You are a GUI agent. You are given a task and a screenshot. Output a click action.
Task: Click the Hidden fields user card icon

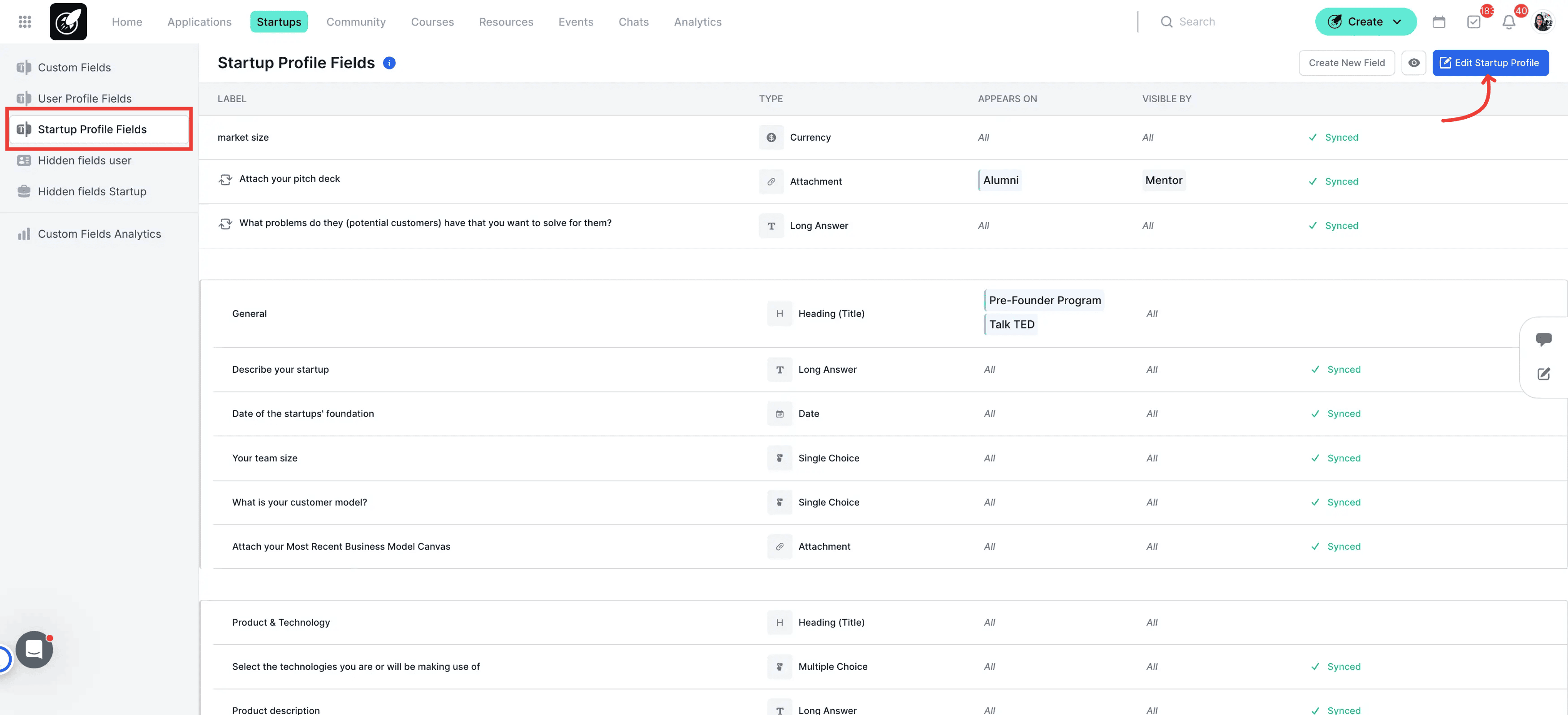tap(24, 161)
